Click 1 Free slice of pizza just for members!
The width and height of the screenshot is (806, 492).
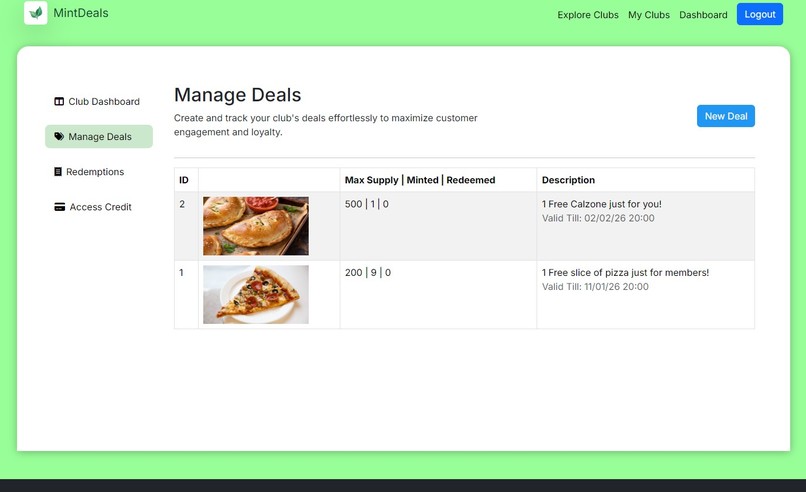click(x=625, y=272)
